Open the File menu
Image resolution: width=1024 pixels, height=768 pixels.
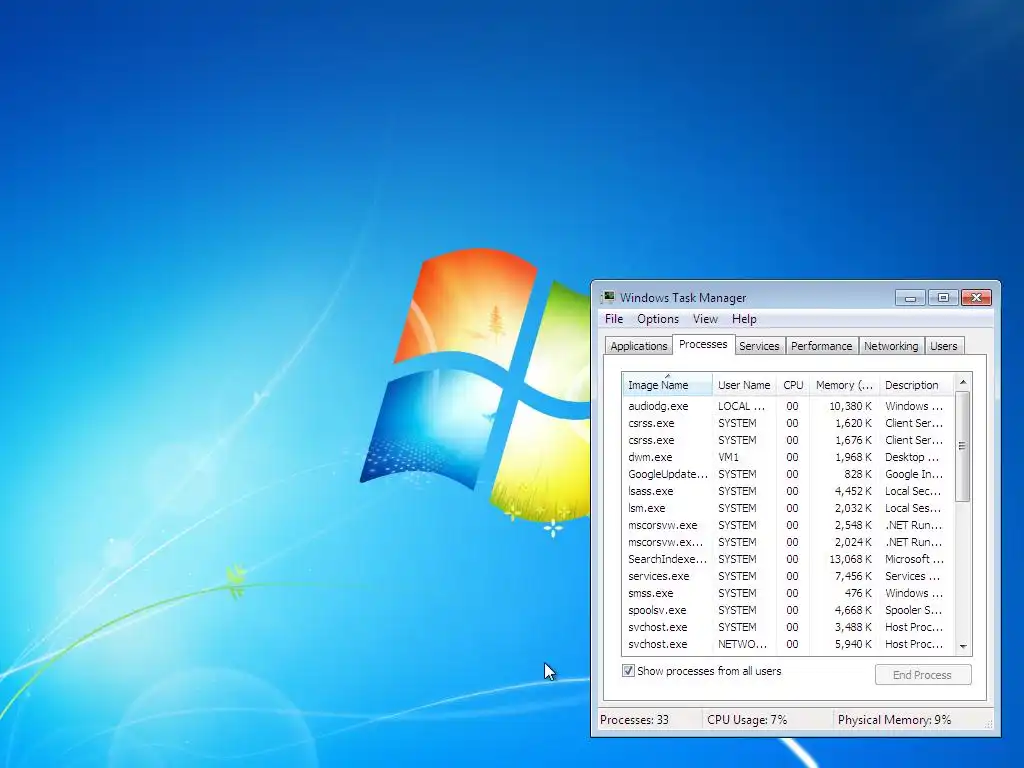point(614,319)
